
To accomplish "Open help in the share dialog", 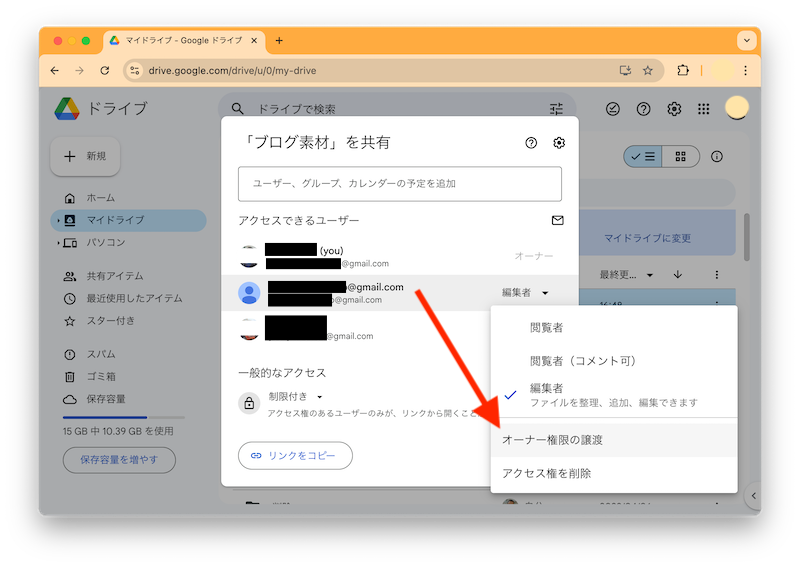I will [x=531, y=143].
